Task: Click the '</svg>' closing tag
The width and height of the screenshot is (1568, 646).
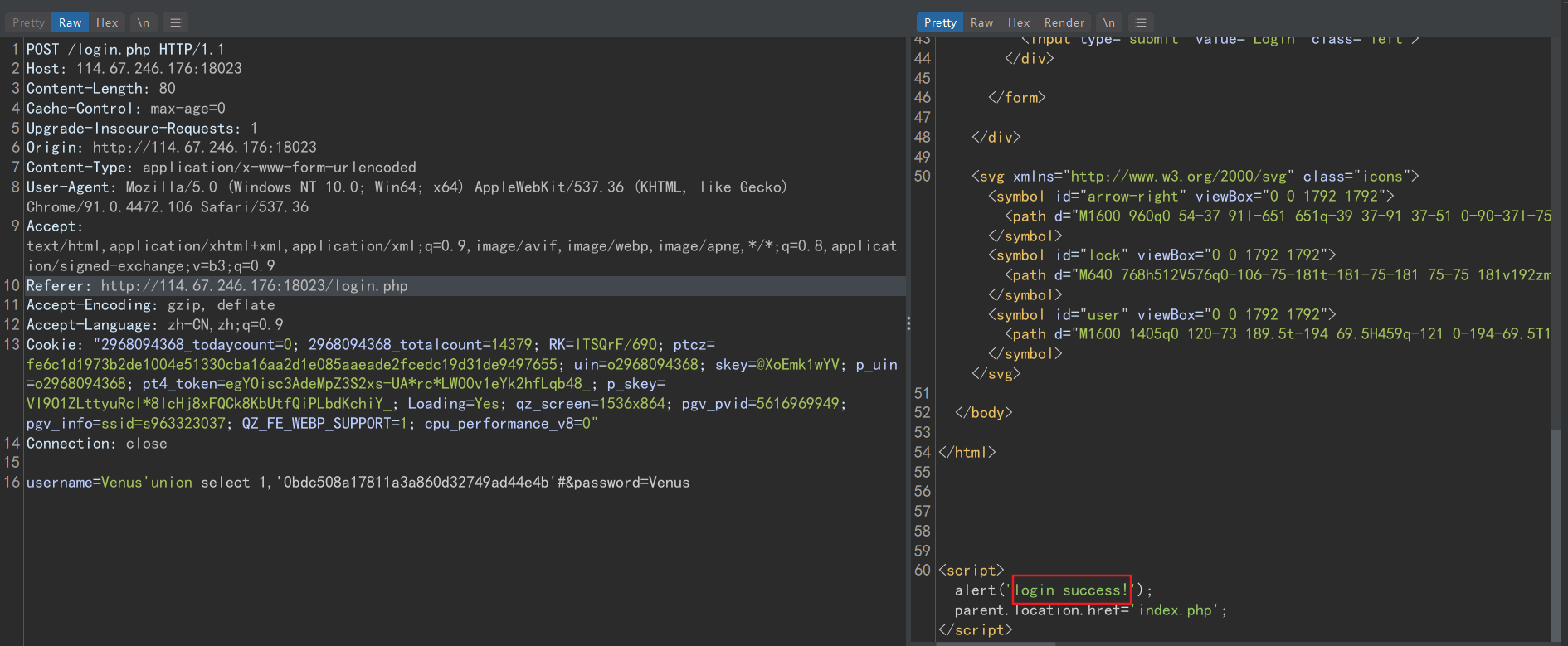Action: [x=996, y=374]
